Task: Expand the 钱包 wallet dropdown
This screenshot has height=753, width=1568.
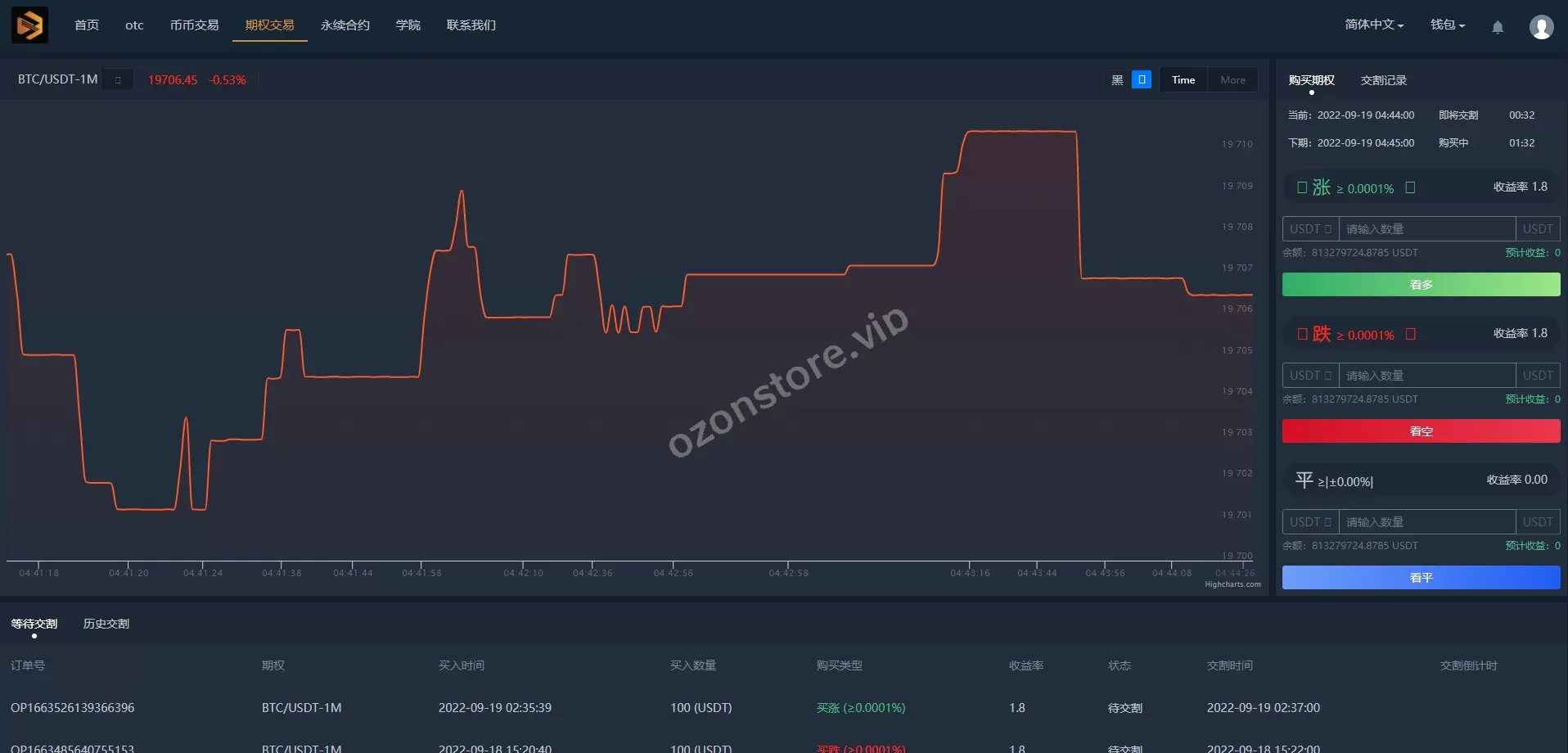Action: click(x=1447, y=25)
